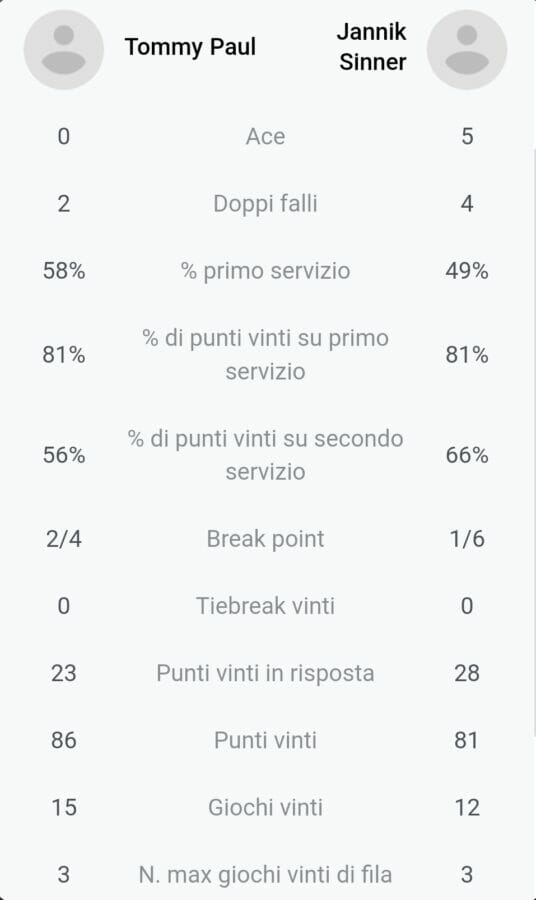Image resolution: width=536 pixels, height=900 pixels.
Task: Click % di punti vinti su primo servizio
Action: pos(265,355)
